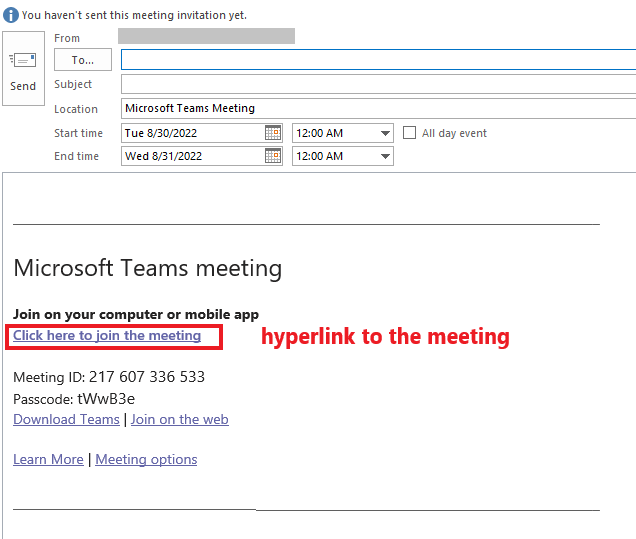Viewport: 636px width, 539px height.
Task: Click into the Subject field
Action: point(378,84)
